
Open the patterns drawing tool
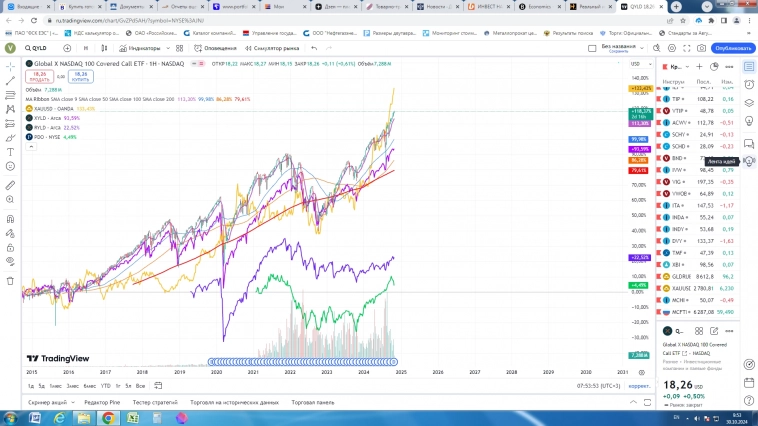[x=10, y=109]
